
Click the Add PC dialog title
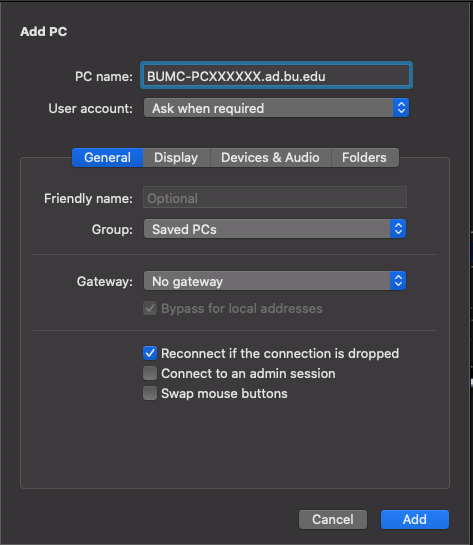point(44,32)
